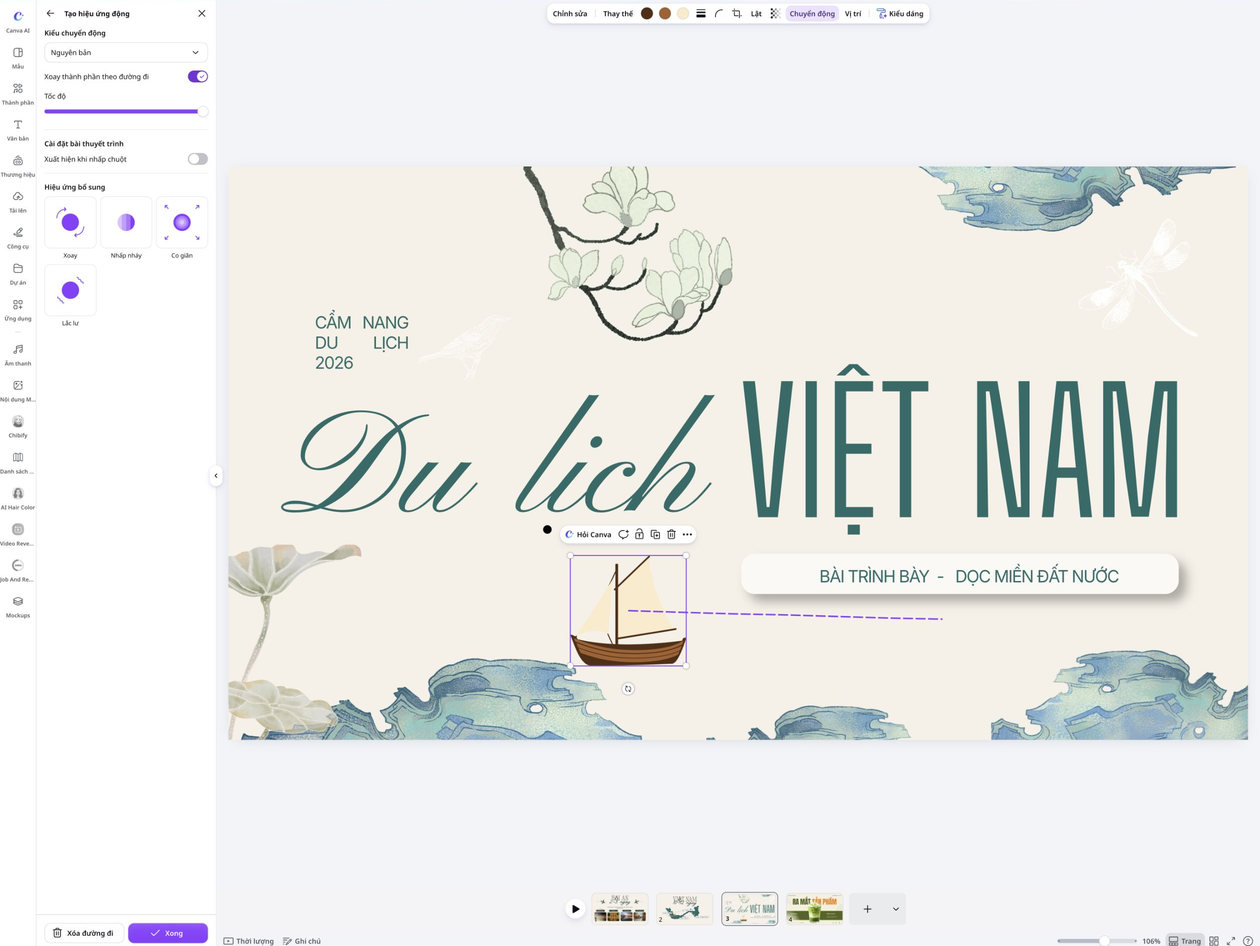
Task: Open grid view of pages
Action: click(1214, 941)
